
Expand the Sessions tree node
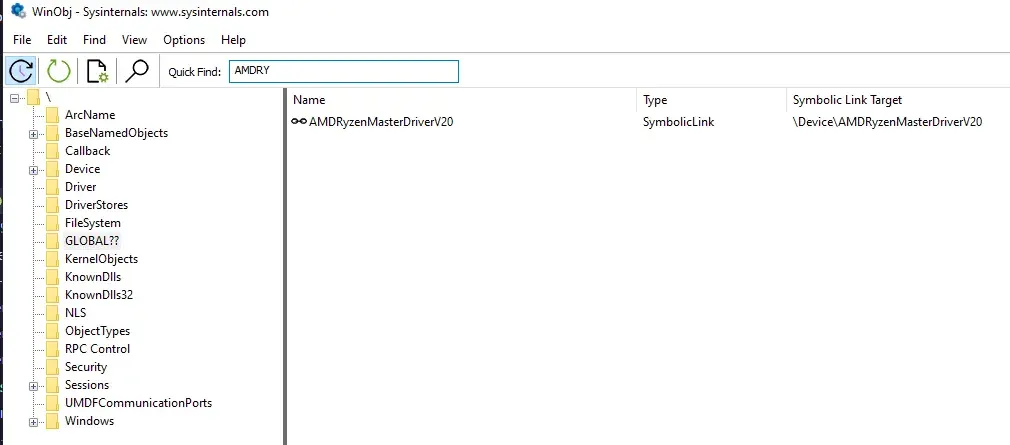pyautogui.click(x=33, y=386)
